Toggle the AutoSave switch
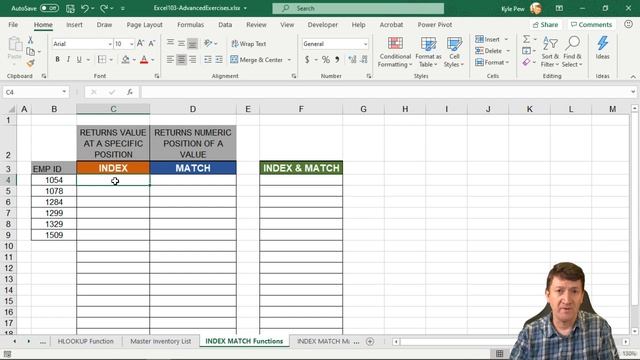640x360 pixels. [x=49, y=8]
